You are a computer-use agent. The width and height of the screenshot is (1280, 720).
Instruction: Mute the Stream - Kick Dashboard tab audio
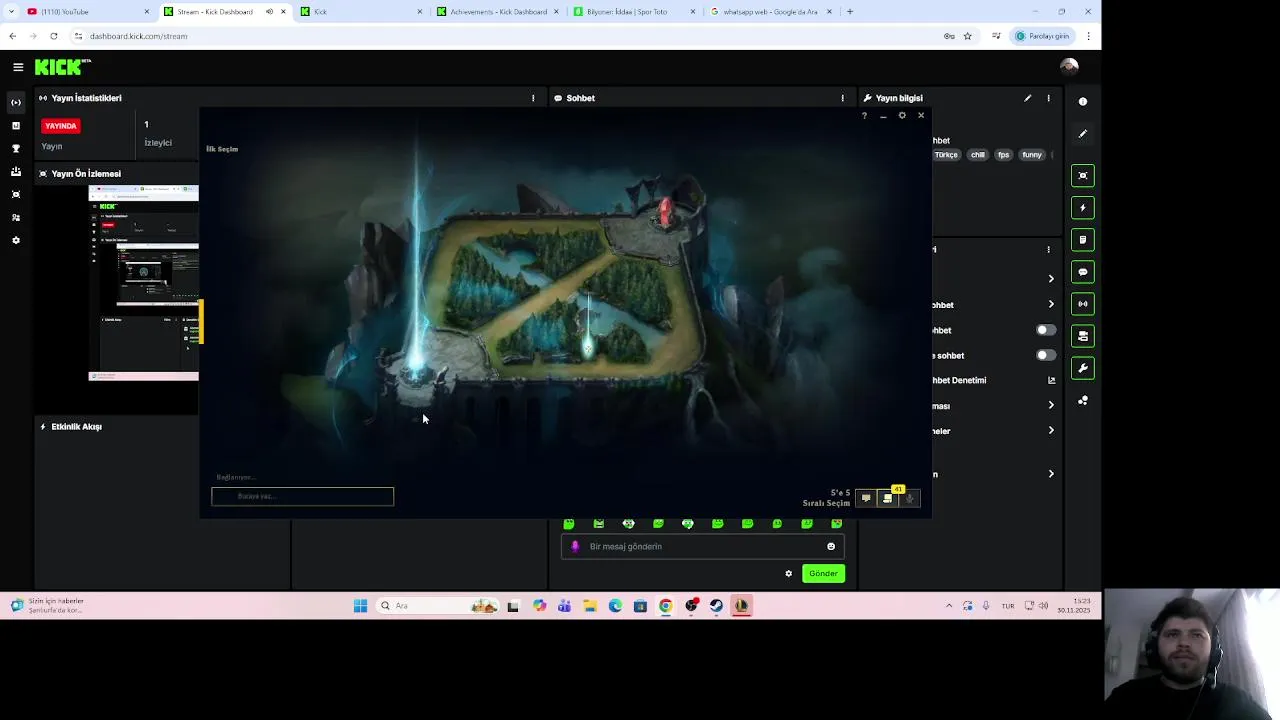click(269, 12)
